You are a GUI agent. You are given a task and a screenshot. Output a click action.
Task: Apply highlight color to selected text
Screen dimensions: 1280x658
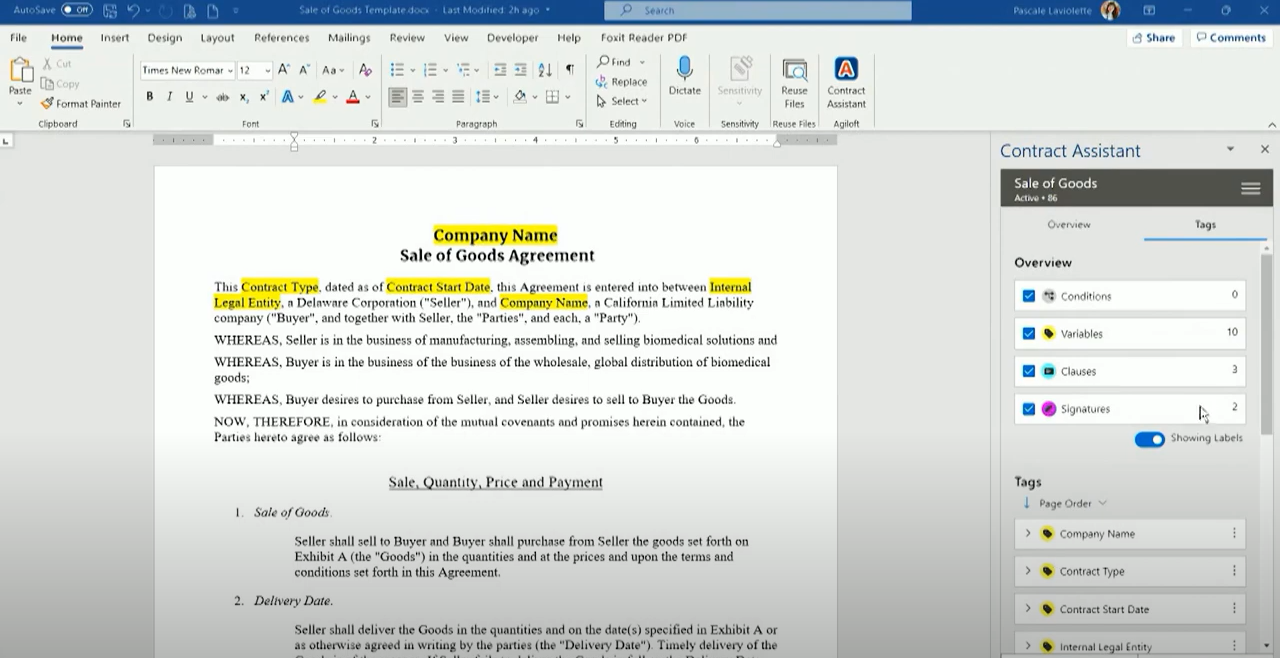(319, 96)
